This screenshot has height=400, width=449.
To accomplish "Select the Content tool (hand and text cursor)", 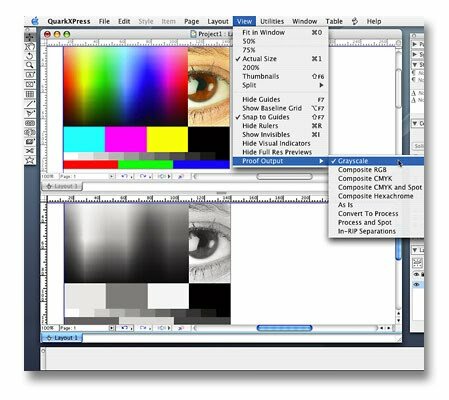I will (x=30, y=46).
